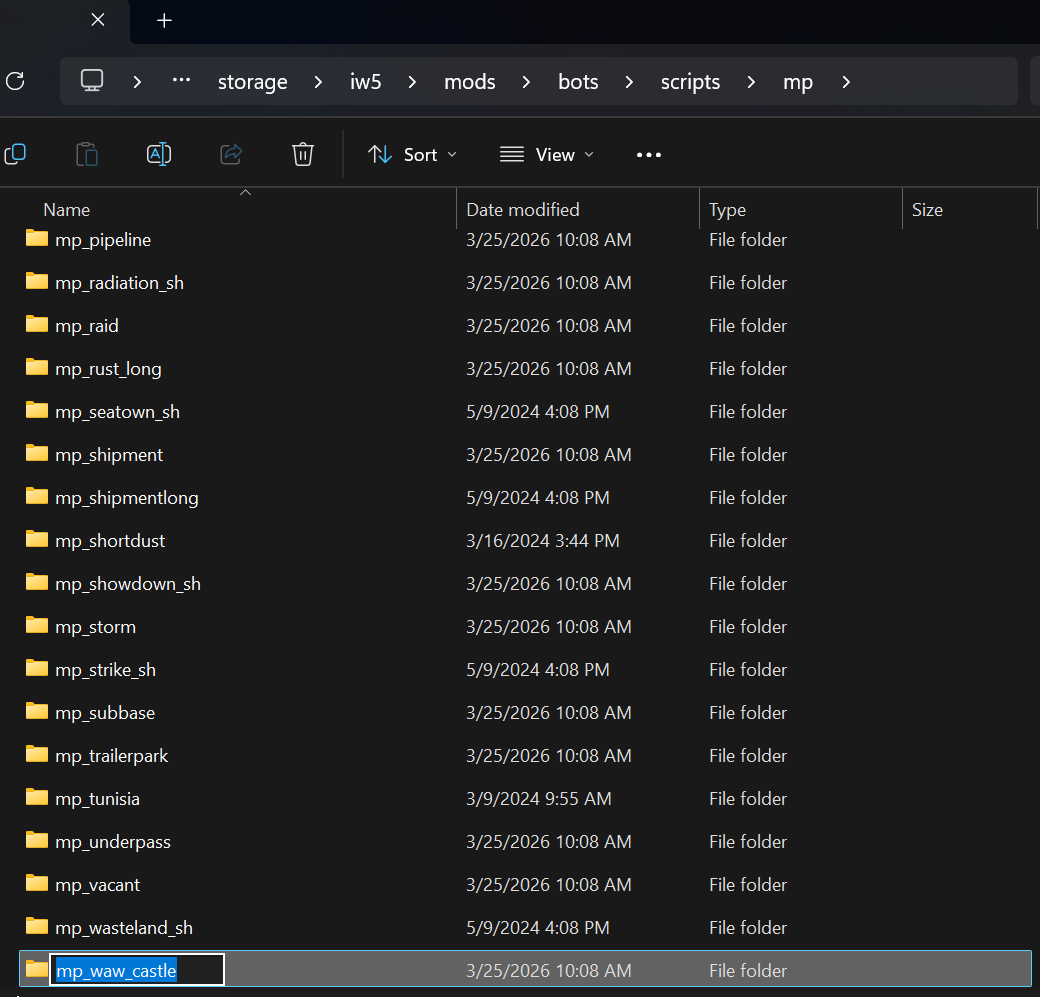Click the Paste toolbar icon

[x=87, y=155]
